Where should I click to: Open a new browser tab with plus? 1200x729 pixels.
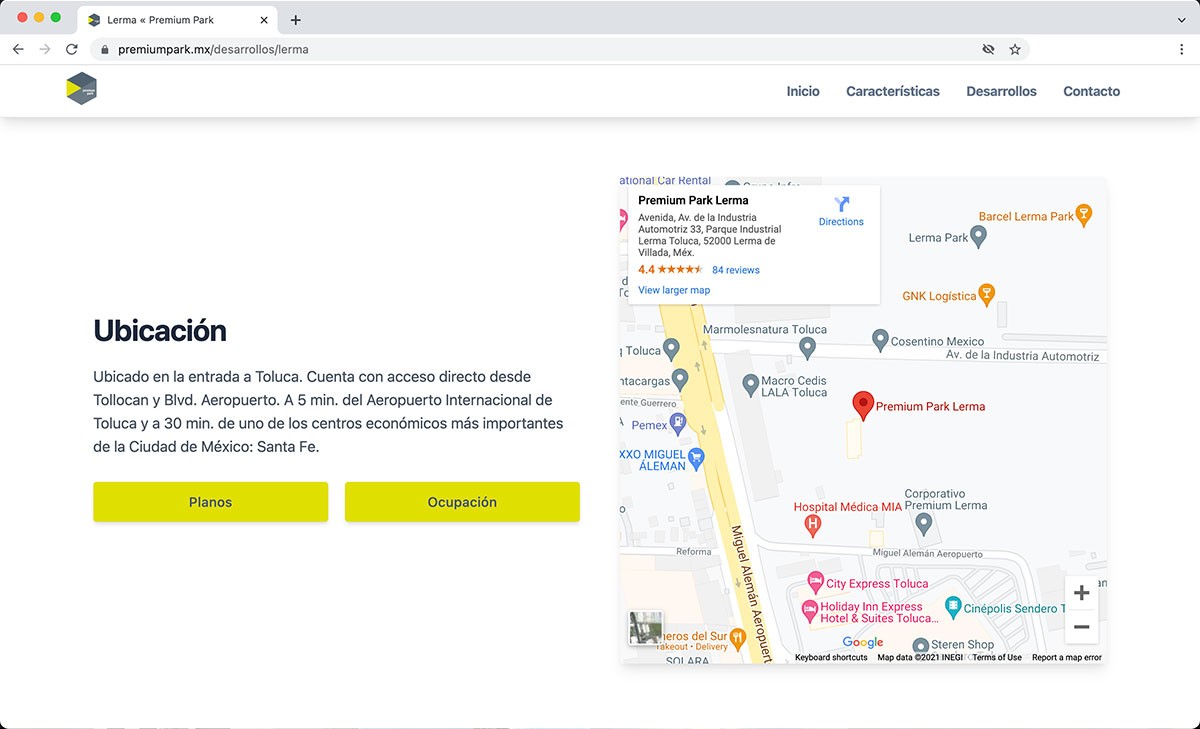(296, 20)
